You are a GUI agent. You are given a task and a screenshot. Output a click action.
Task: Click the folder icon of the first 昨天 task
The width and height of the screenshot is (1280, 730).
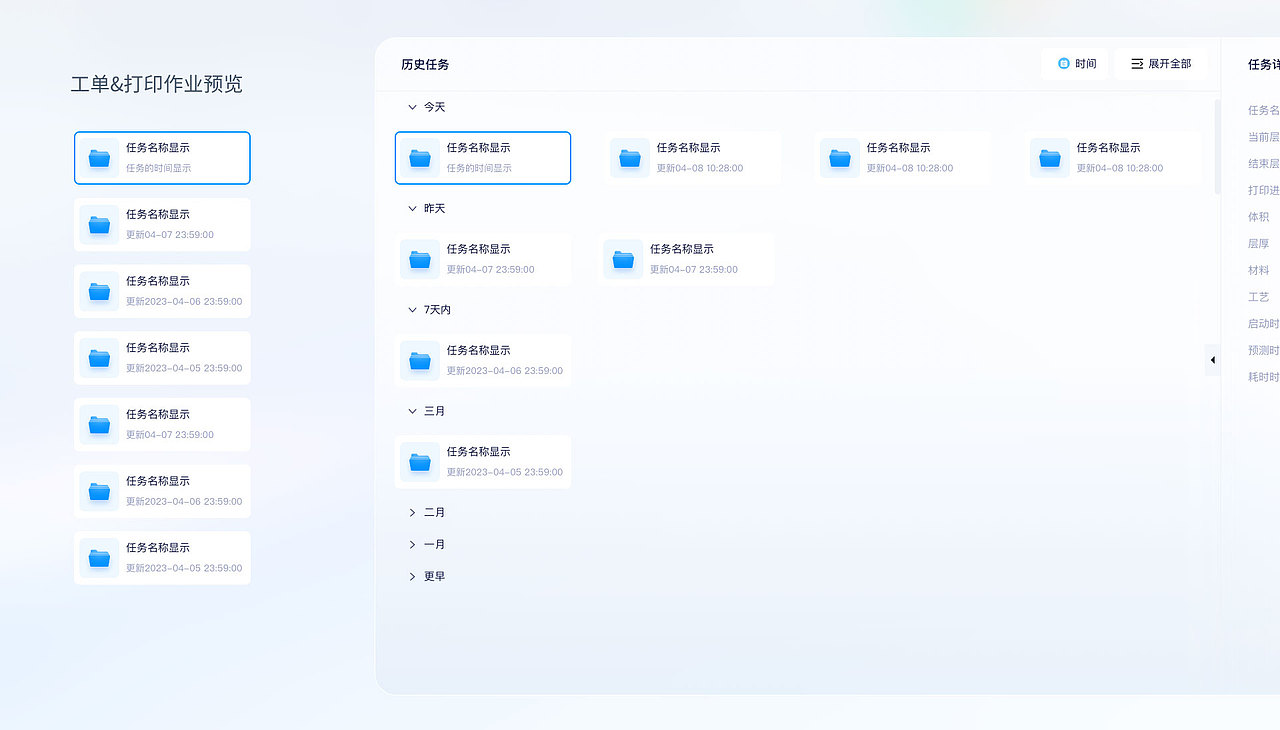(x=419, y=259)
